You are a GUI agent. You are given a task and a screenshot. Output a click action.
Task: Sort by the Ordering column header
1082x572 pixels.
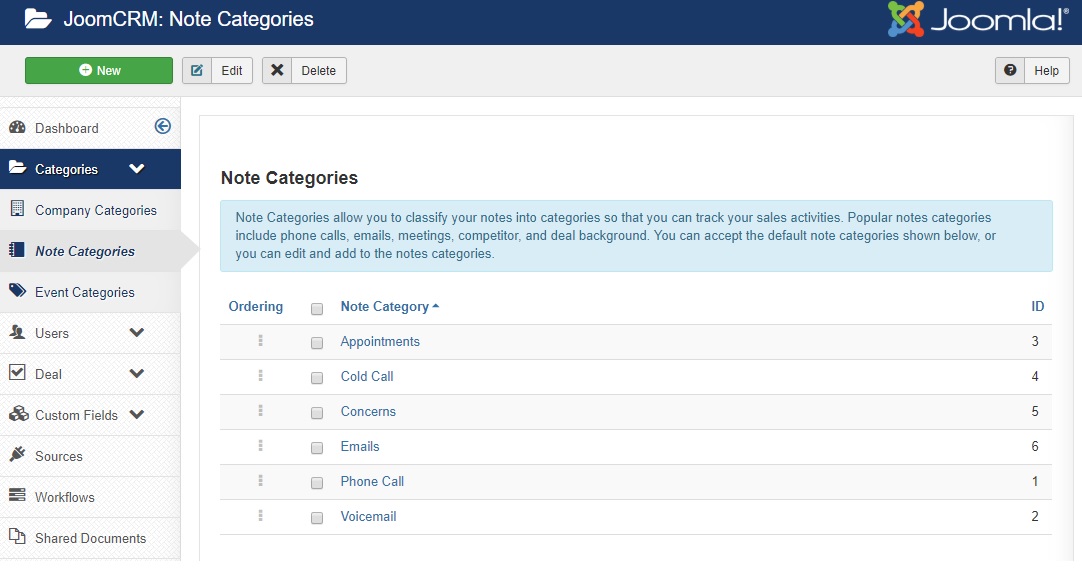click(x=256, y=306)
